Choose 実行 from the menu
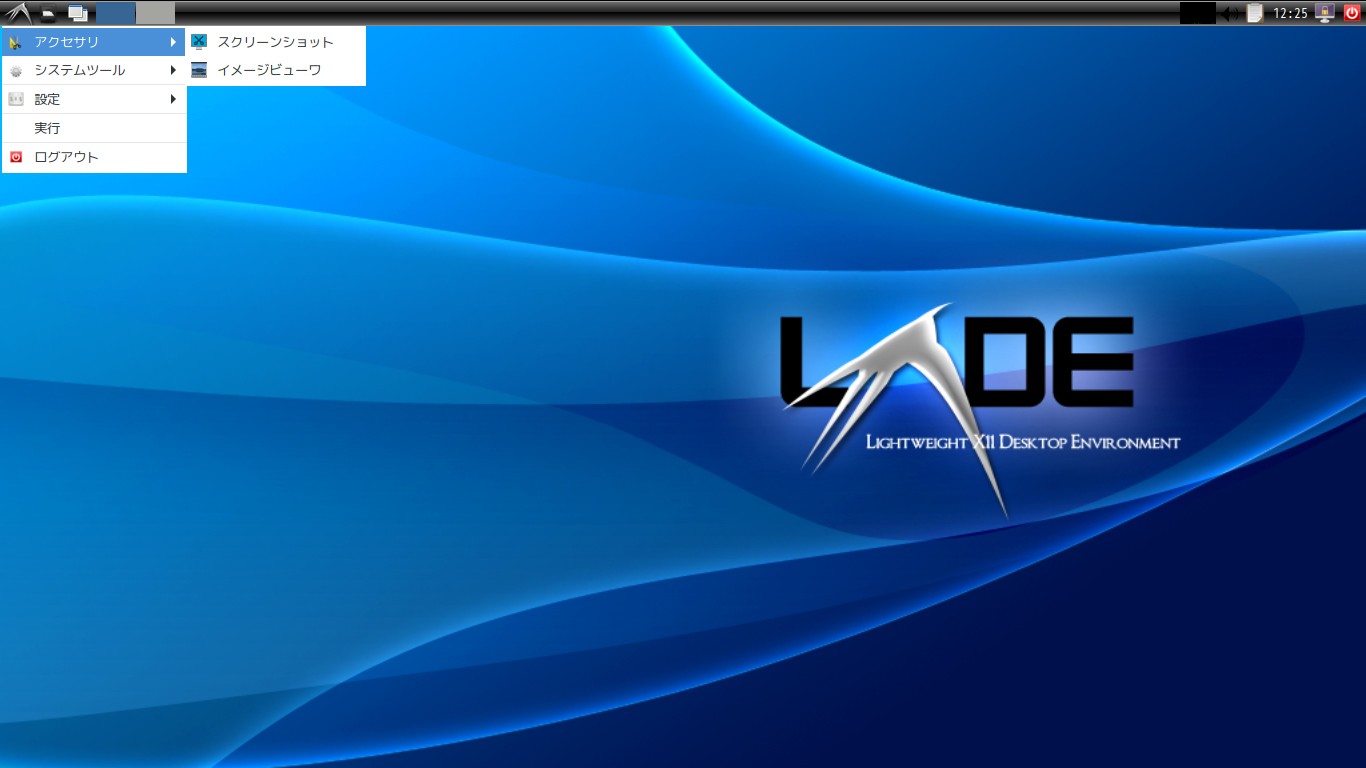Image resolution: width=1366 pixels, height=768 pixels. tap(94, 128)
